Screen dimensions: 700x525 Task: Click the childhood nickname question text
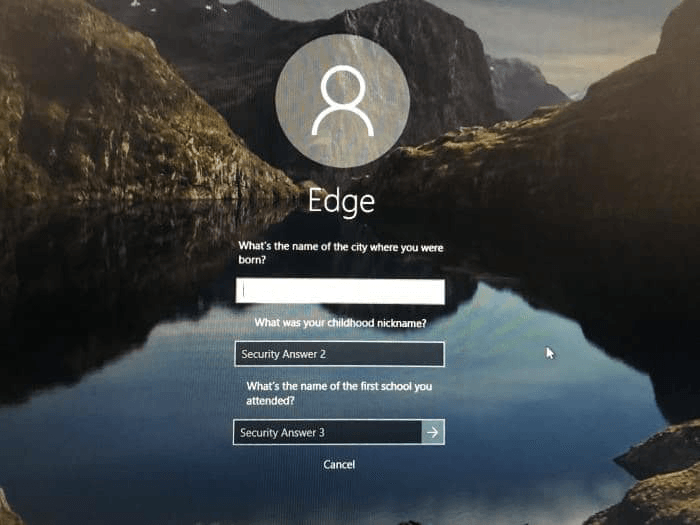[x=340, y=323]
